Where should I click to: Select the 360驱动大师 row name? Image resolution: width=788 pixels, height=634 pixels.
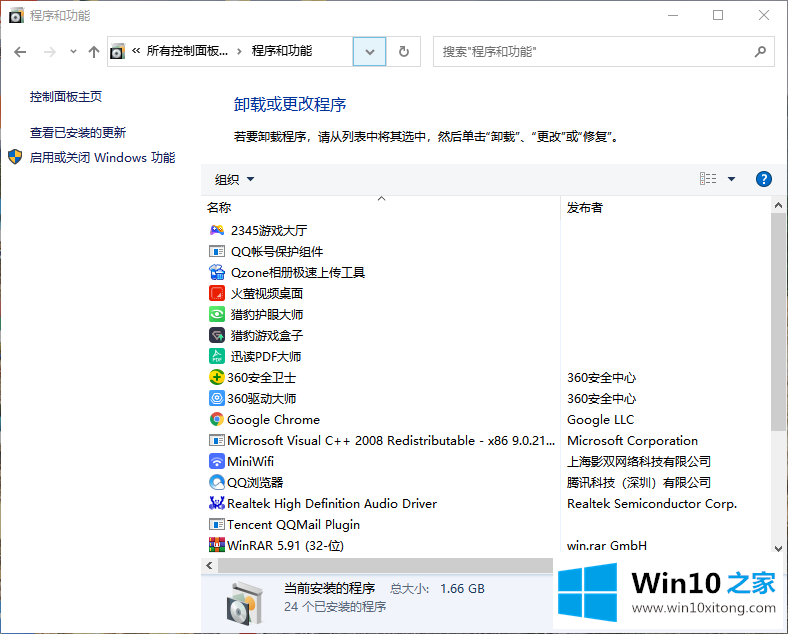pyautogui.click(x=261, y=398)
